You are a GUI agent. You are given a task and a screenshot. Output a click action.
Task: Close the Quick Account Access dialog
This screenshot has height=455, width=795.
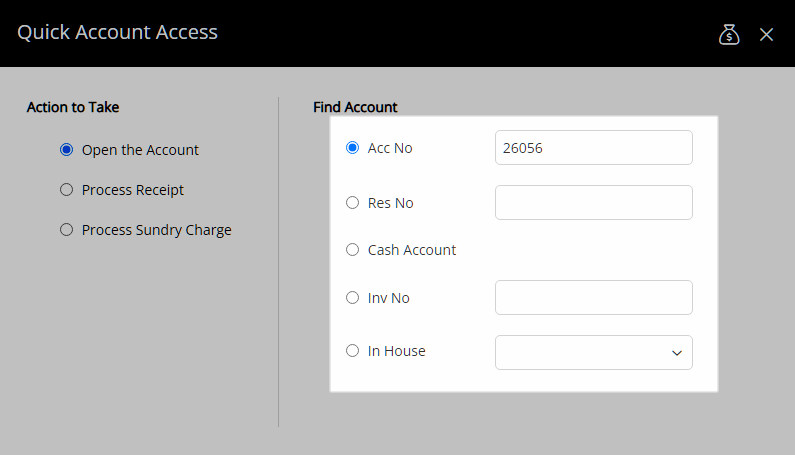pyautogui.click(x=766, y=34)
